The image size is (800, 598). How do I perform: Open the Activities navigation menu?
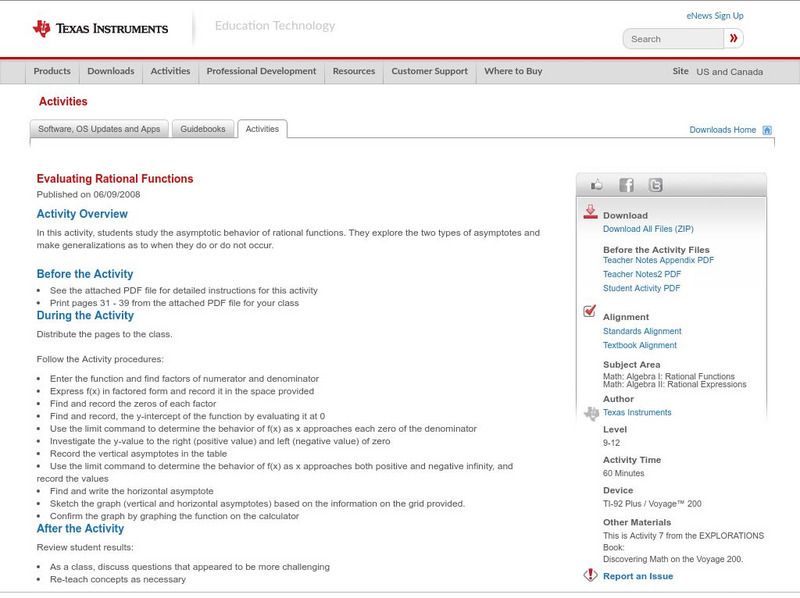[x=170, y=71]
